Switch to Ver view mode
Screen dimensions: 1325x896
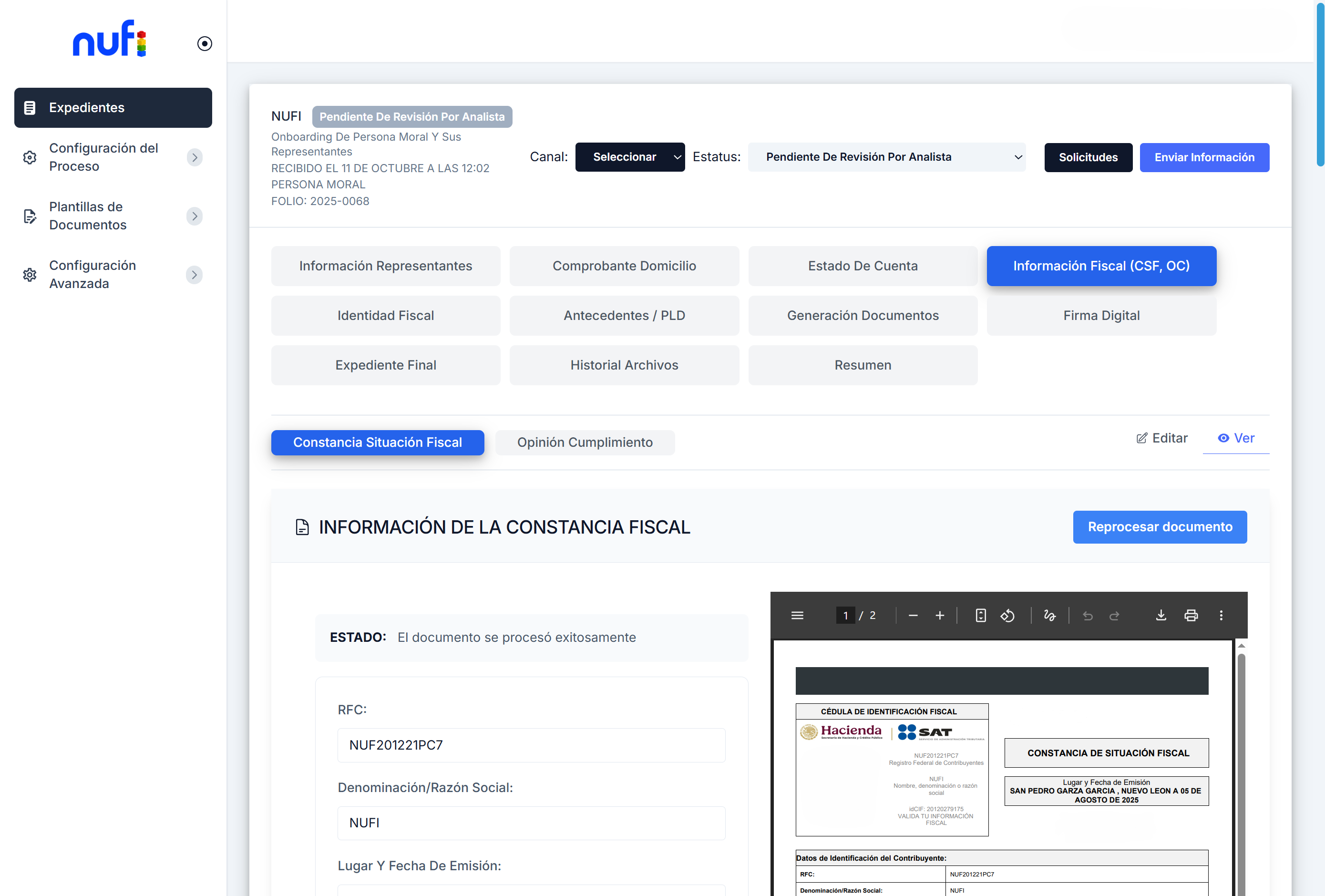(1236, 438)
